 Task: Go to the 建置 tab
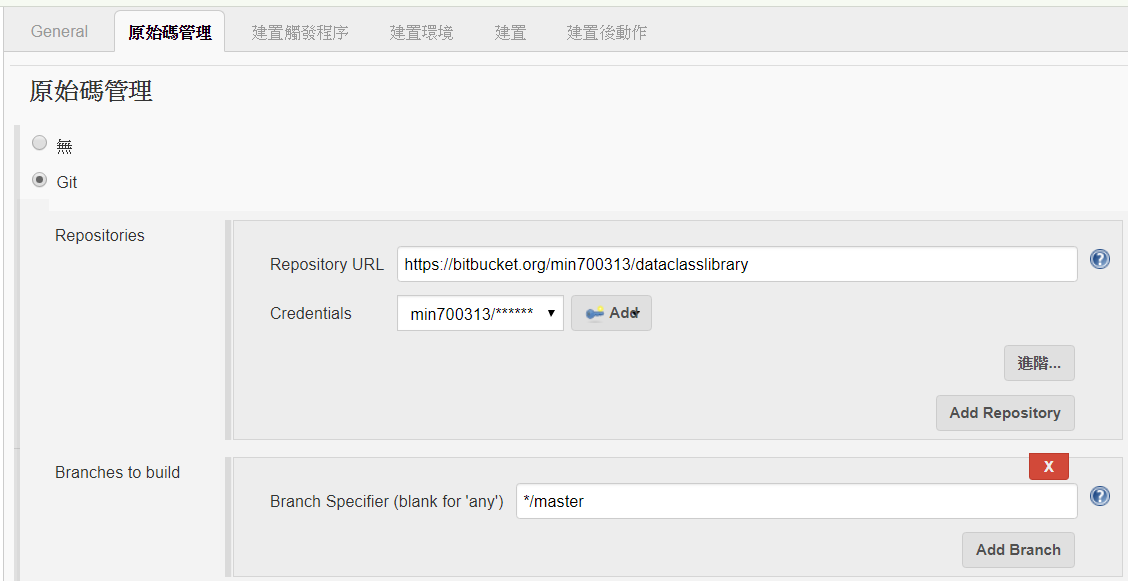tap(510, 32)
